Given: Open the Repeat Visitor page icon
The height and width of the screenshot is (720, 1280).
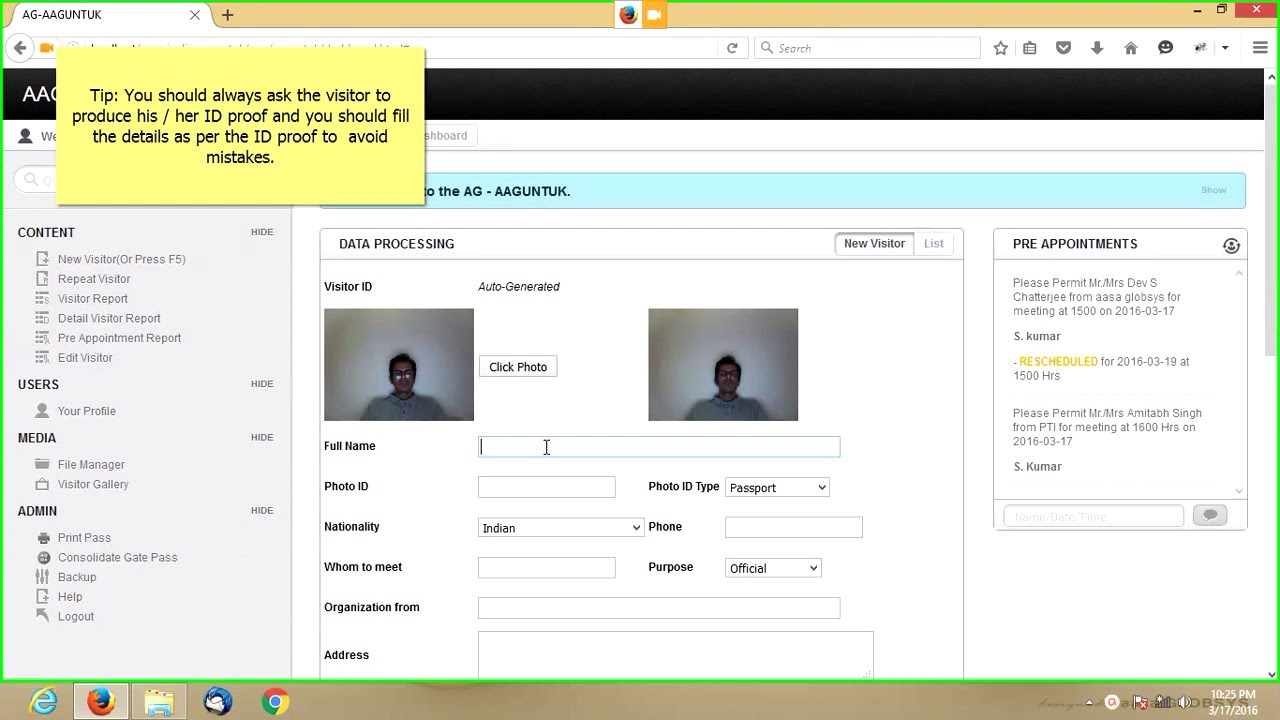Looking at the screenshot, I should click(42, 279).
